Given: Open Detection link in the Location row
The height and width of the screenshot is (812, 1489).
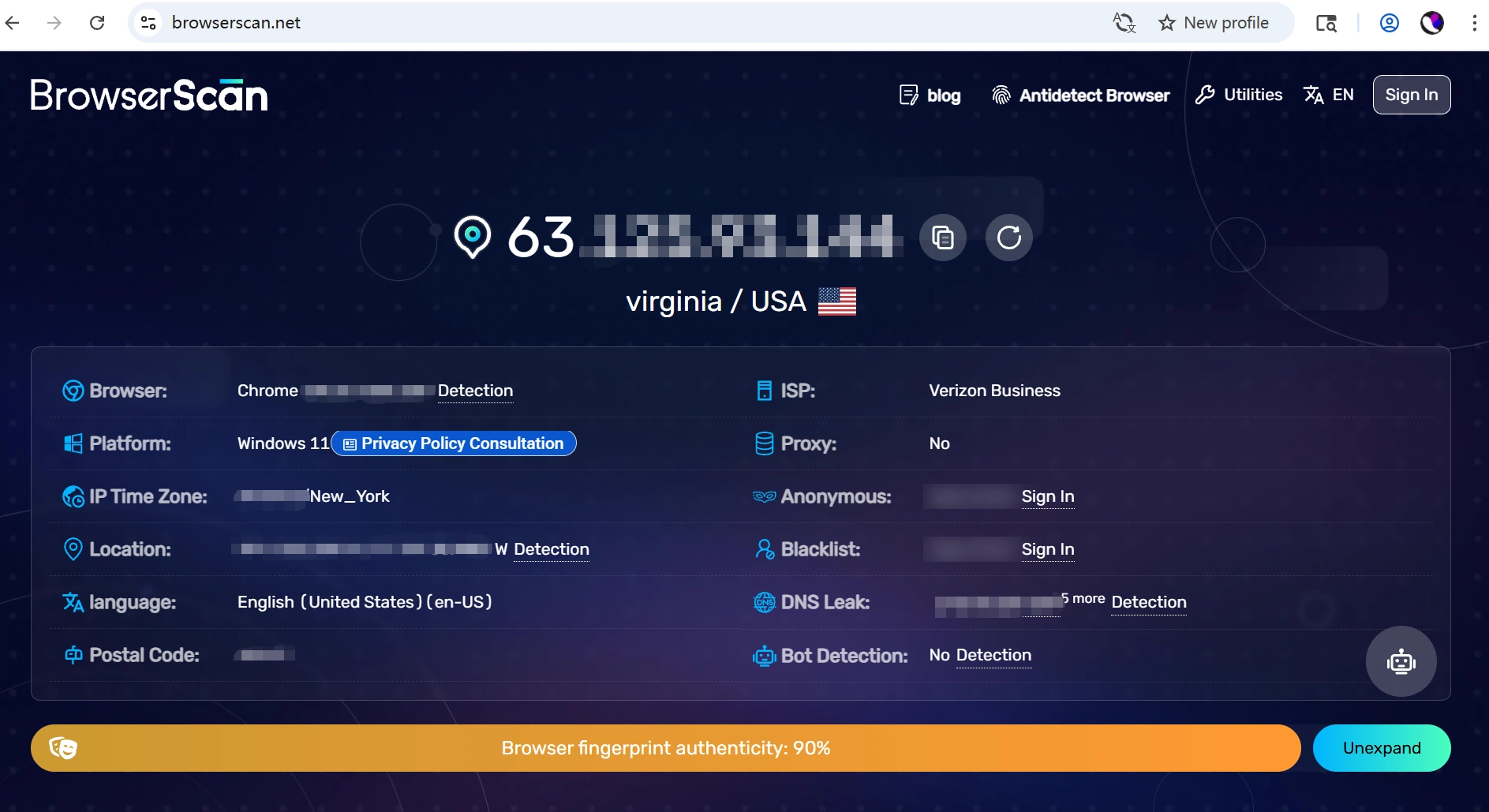Looking at the screenshot, I should tap(552, 549).
